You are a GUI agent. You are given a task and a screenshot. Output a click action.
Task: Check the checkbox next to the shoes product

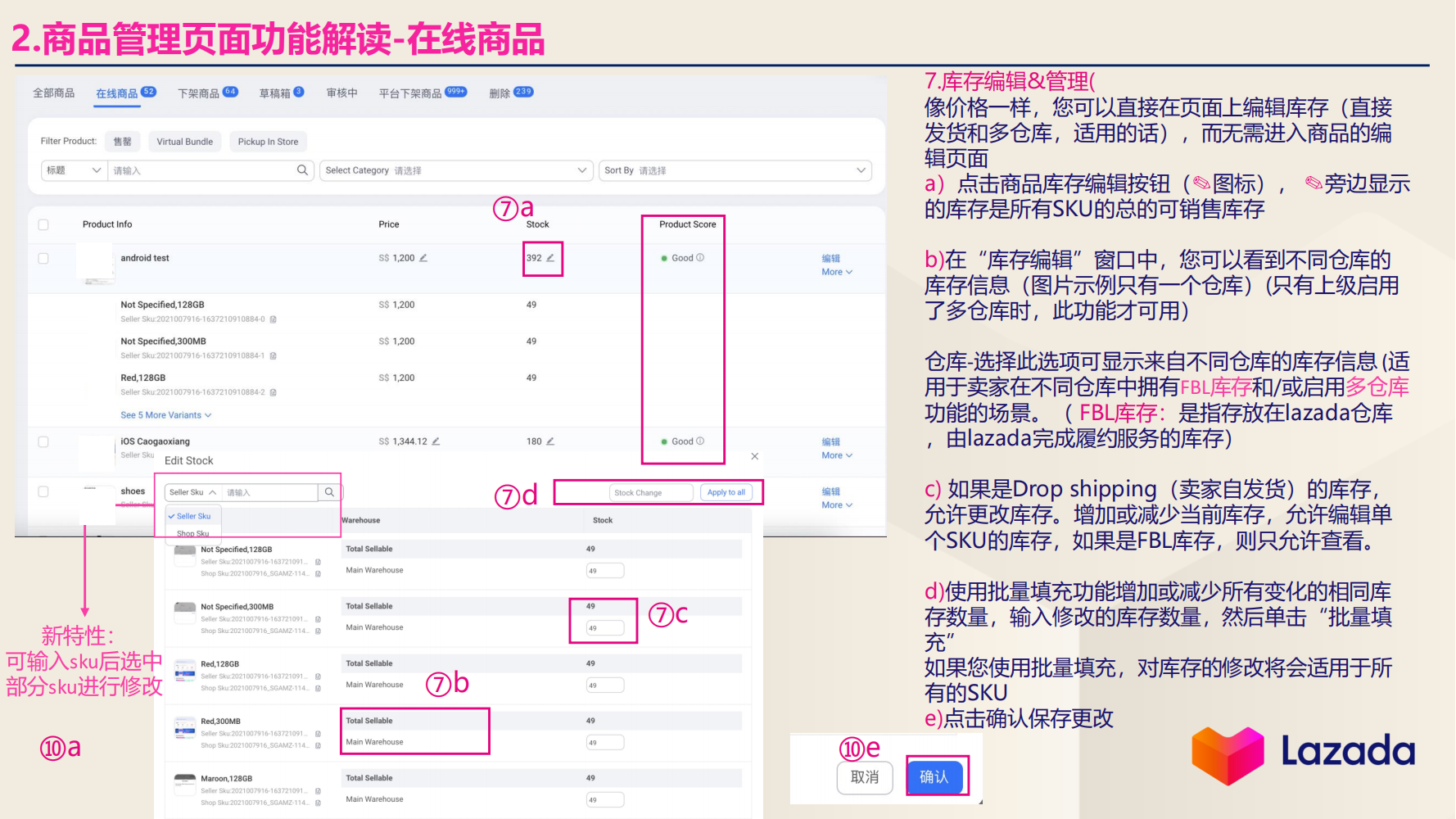[43, 491]
